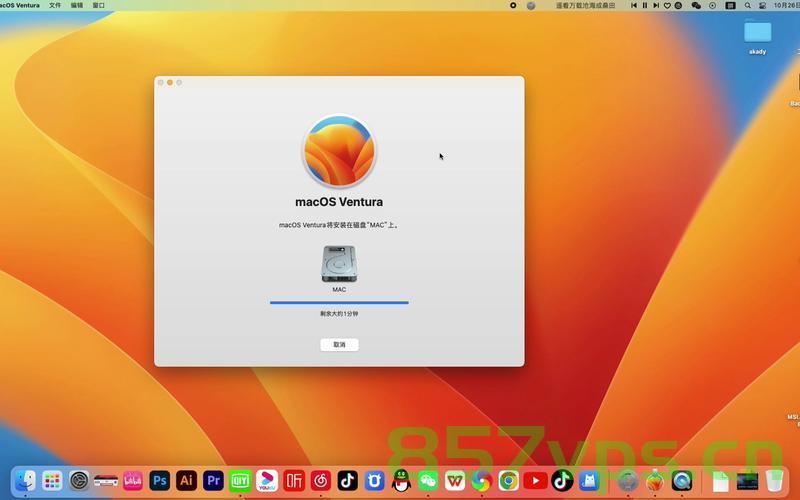Open the TikTok icon beside NetEase Music
The height and width of the screenshot is (500, 800).
pos(347,481)
